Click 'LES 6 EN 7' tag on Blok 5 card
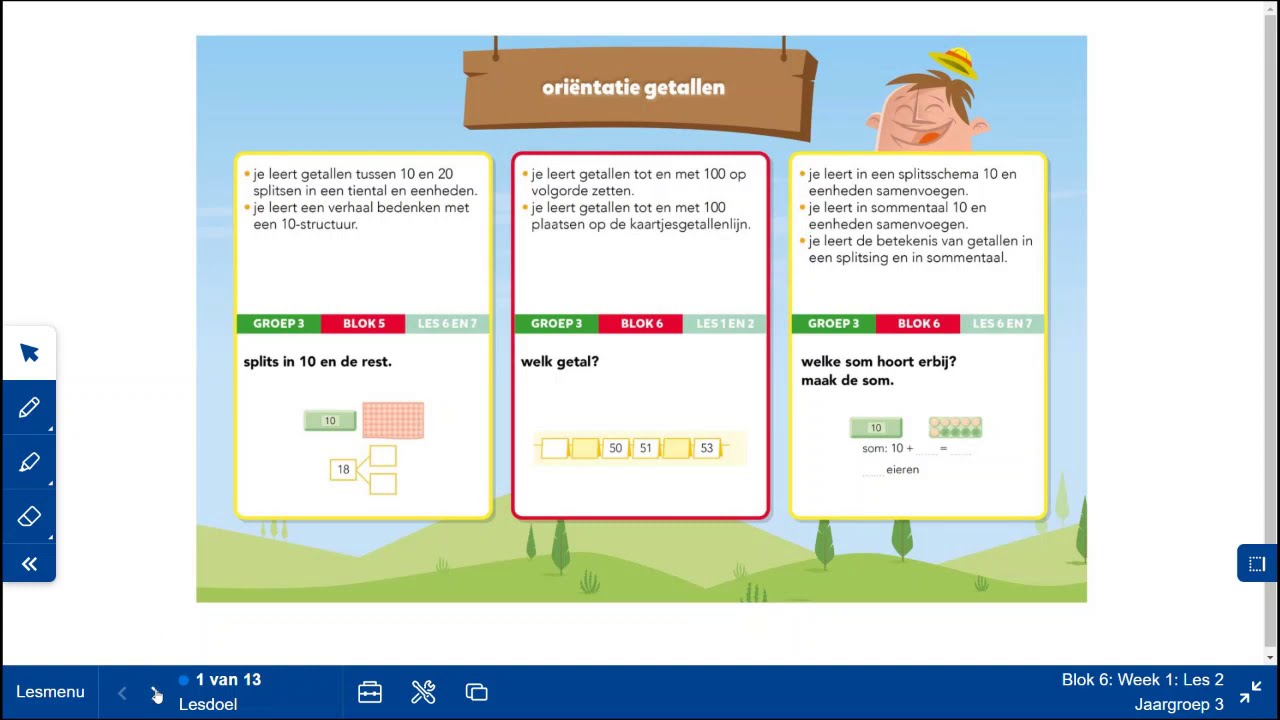Image resolution: width=1280 pixels, height=720 pixels. (447, 324)
